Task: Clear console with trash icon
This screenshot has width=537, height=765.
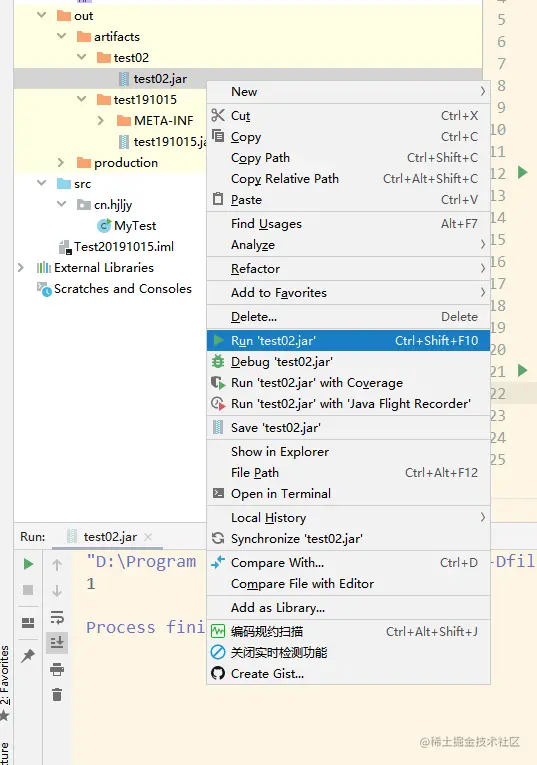Action: [57, 694]
